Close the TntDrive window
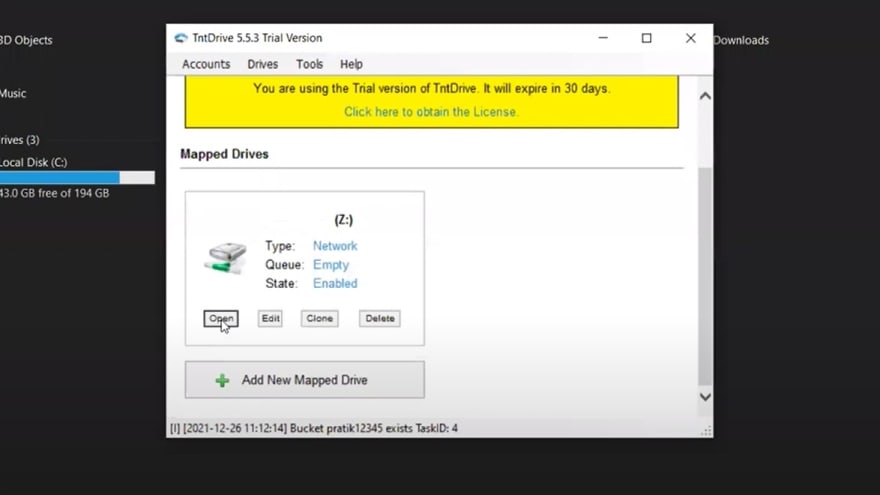Image resolution: width=880 pixels, height=495 pixels. [x=691, y=38]
